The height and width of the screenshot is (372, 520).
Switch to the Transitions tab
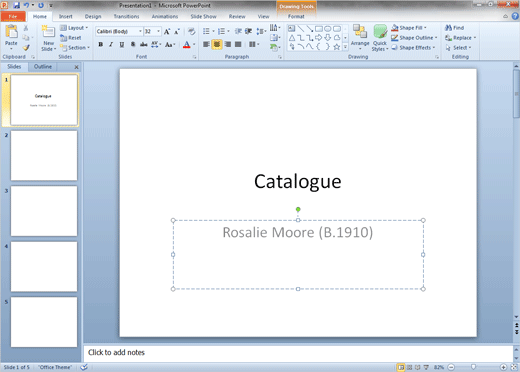(126, 16)
